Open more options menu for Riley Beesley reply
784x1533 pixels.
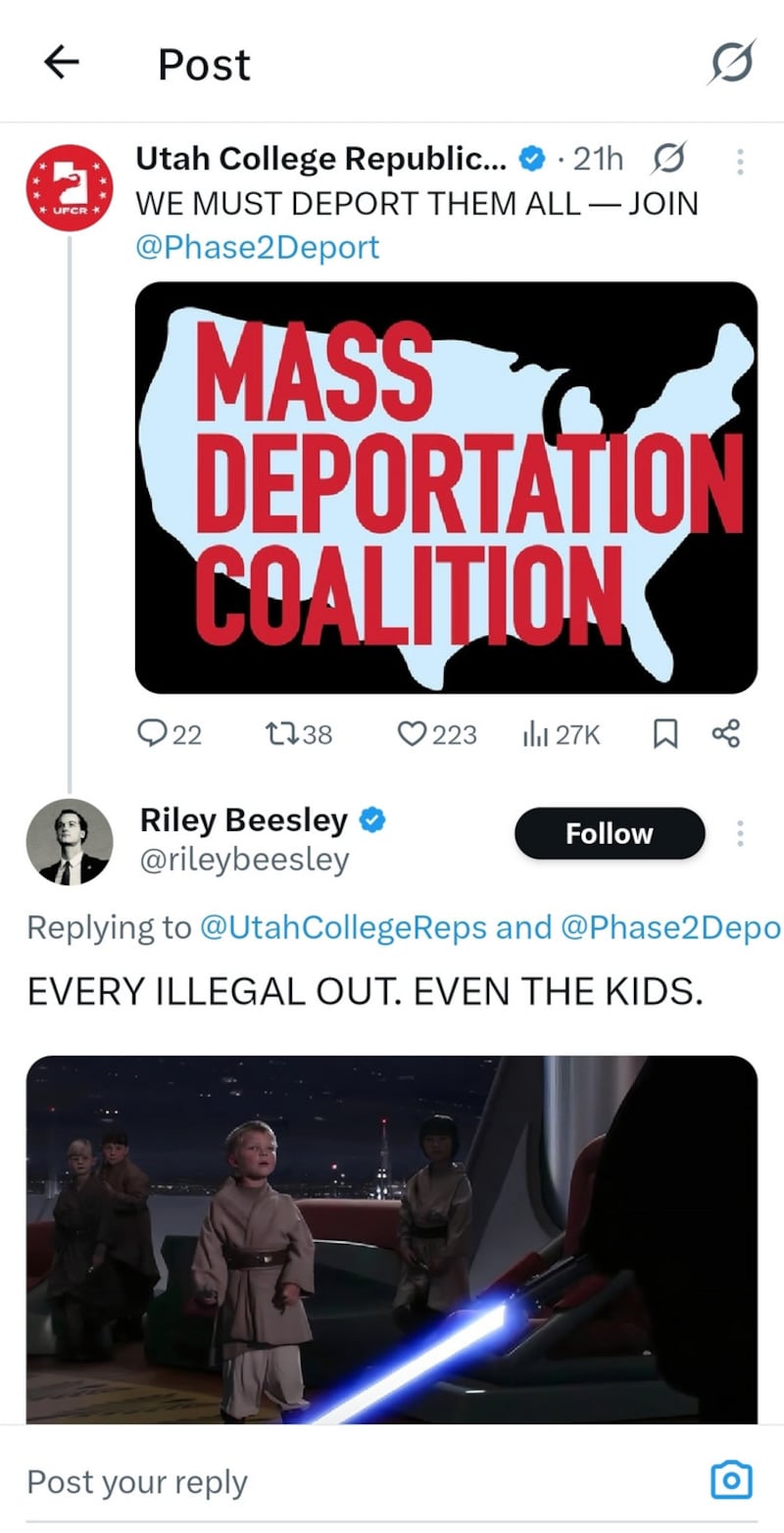(x=740, y=834)
